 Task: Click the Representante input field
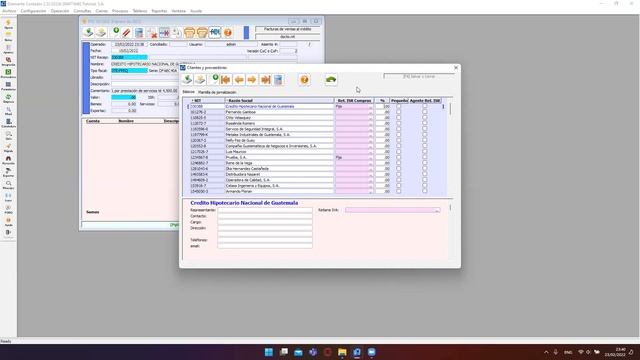265,210
